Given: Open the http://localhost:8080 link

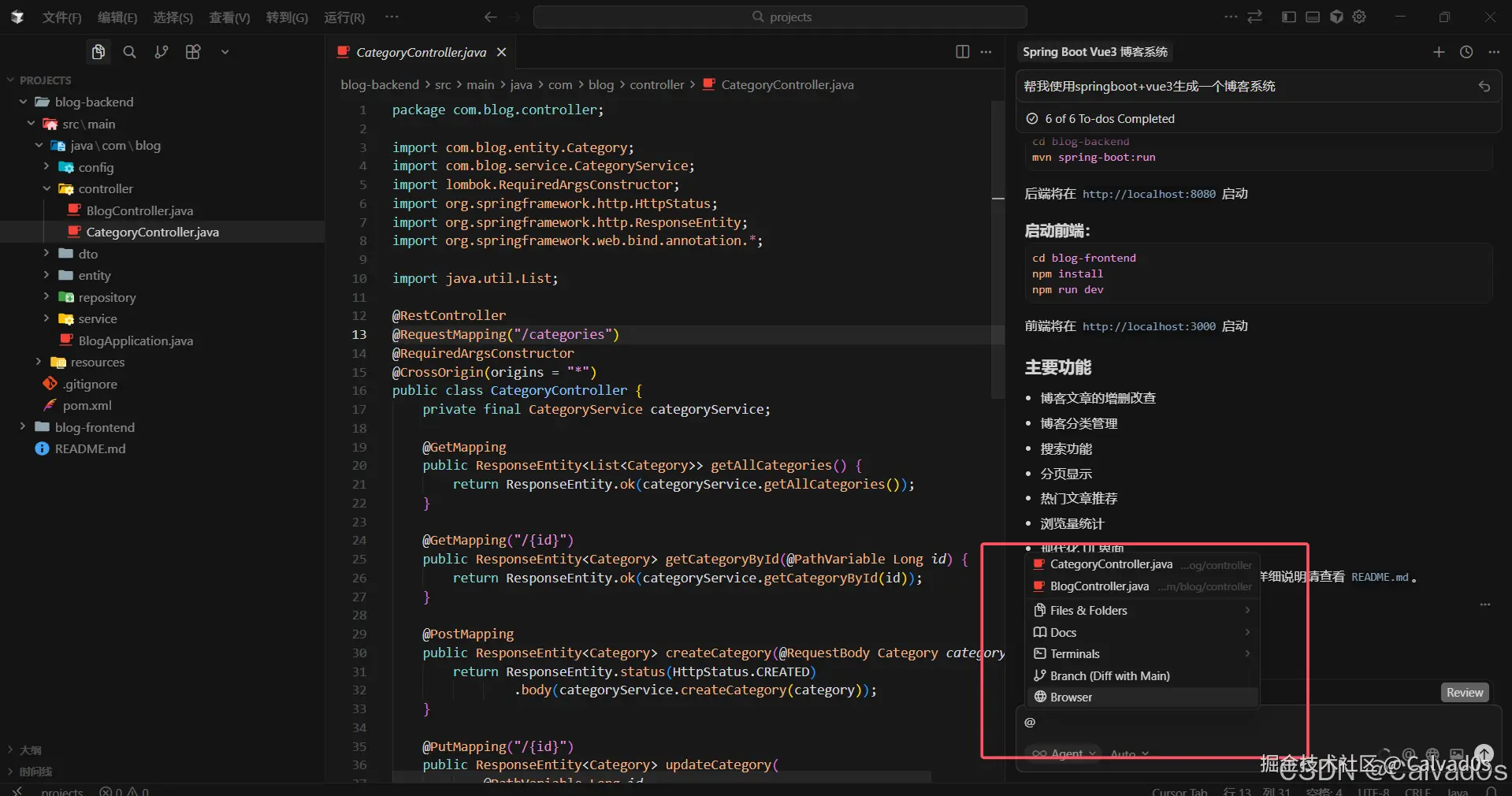Looking at the screenshot, I should point(1149,194).
